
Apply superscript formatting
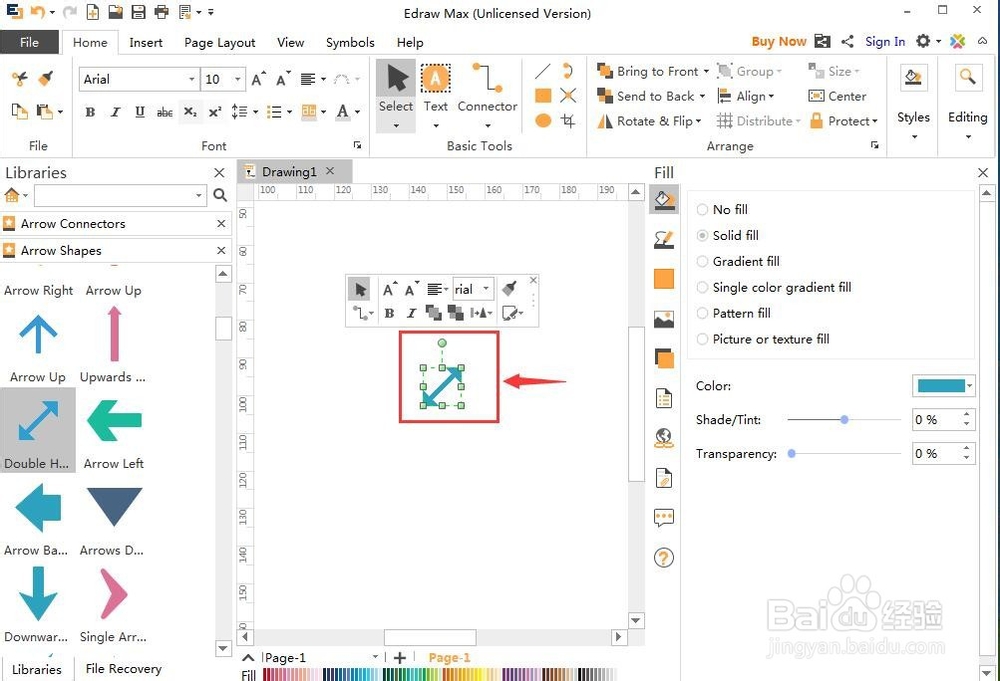point(215,112)
